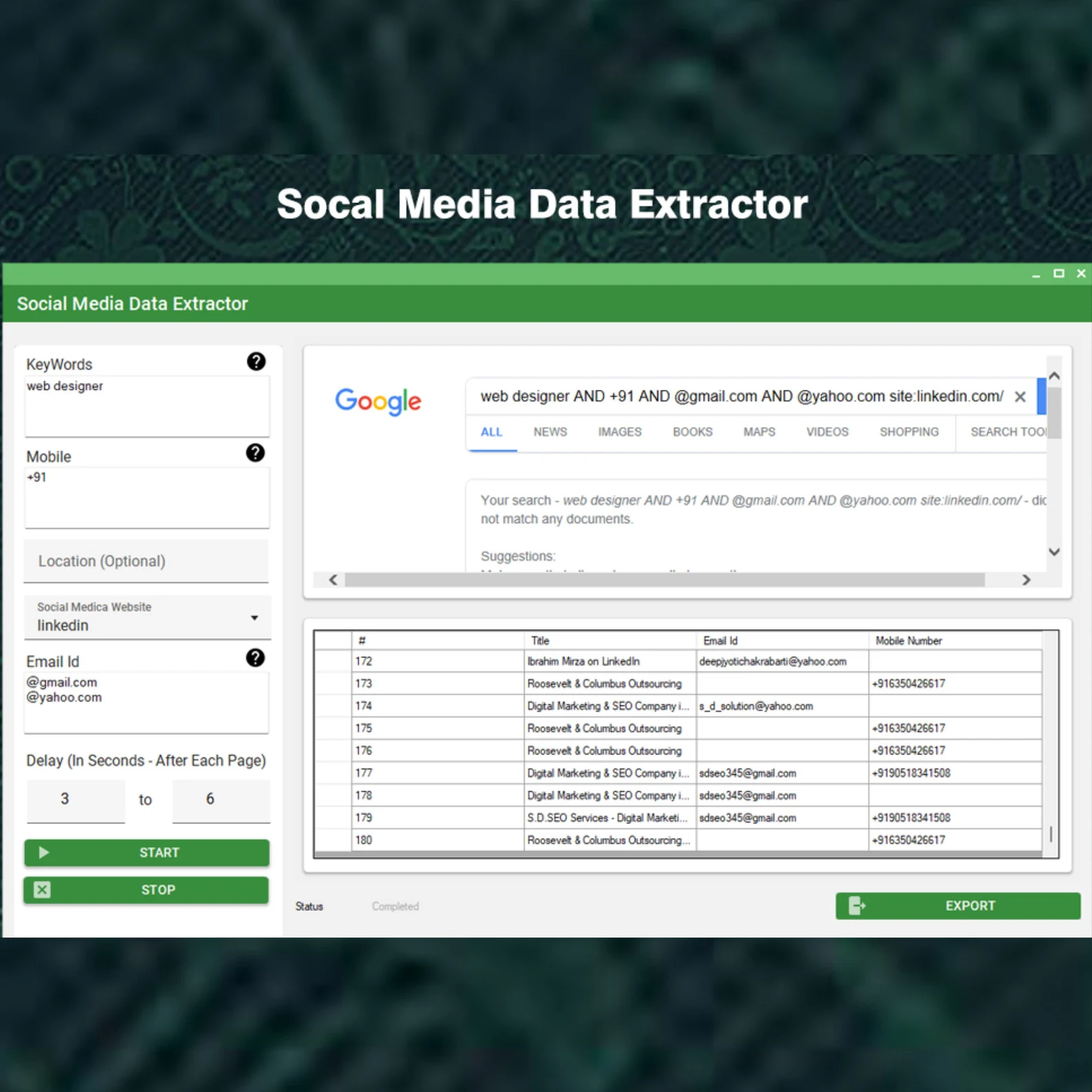This screenshot has height=1092, width=1092.
Task: Select email deepjyotichakrabarti@yahoo.com cell
Action: click(783, 662)
